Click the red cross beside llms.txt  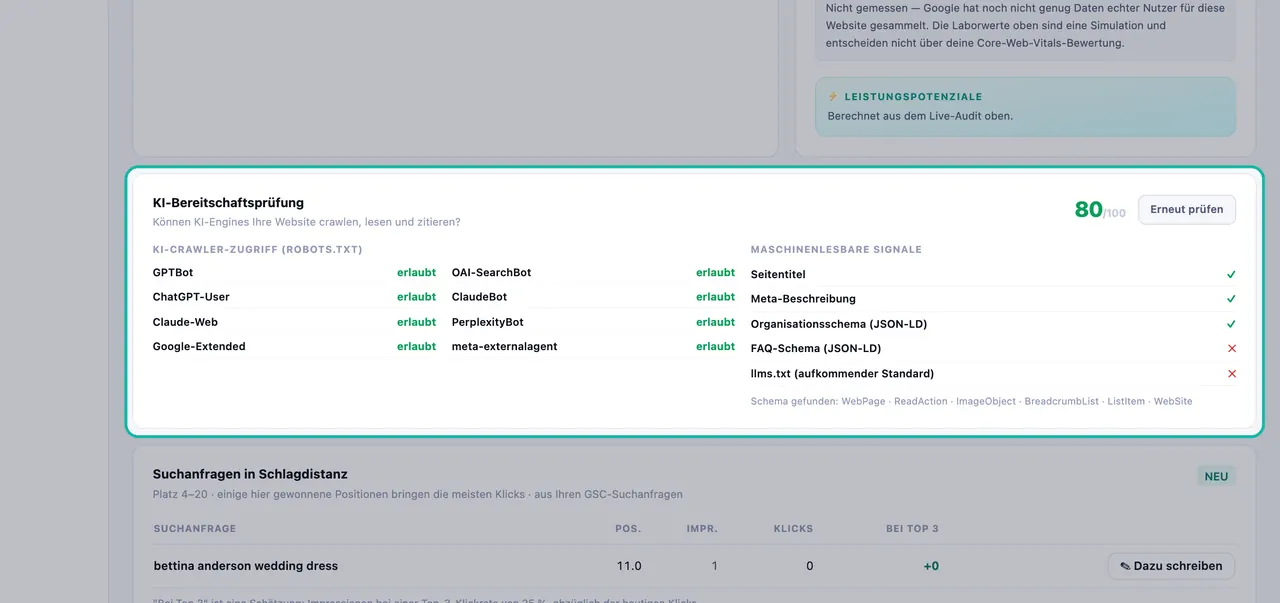pyautogui.click(x=1231, y=374)
